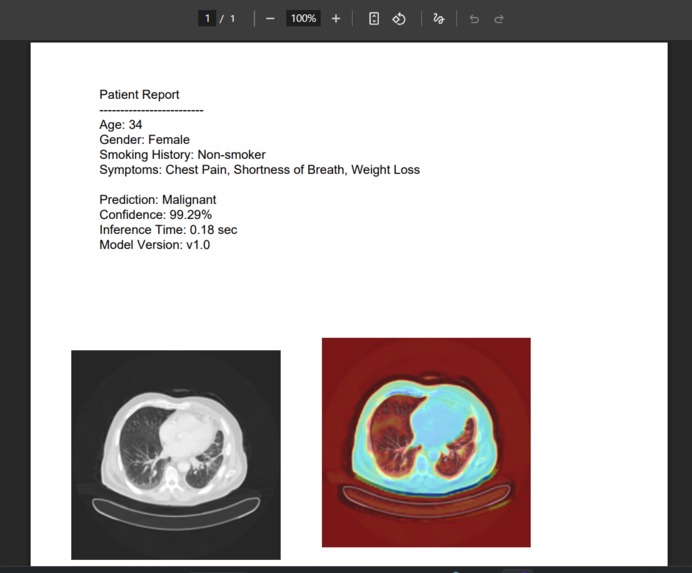Image resolution: width=692 pixels, height=573 pixels.
Task: Select the 'Age: 34' line
Action: [120, 124]
